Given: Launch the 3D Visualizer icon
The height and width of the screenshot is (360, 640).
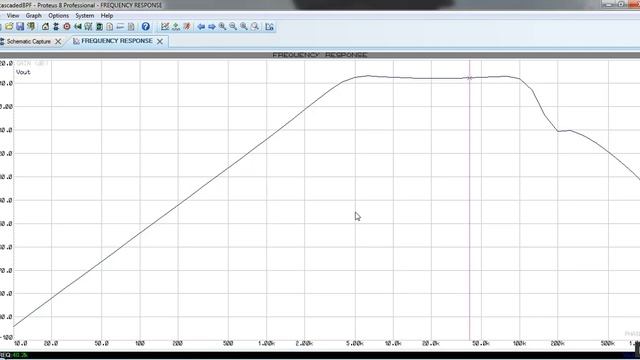Looking at the screenshot, I should 78,27.
